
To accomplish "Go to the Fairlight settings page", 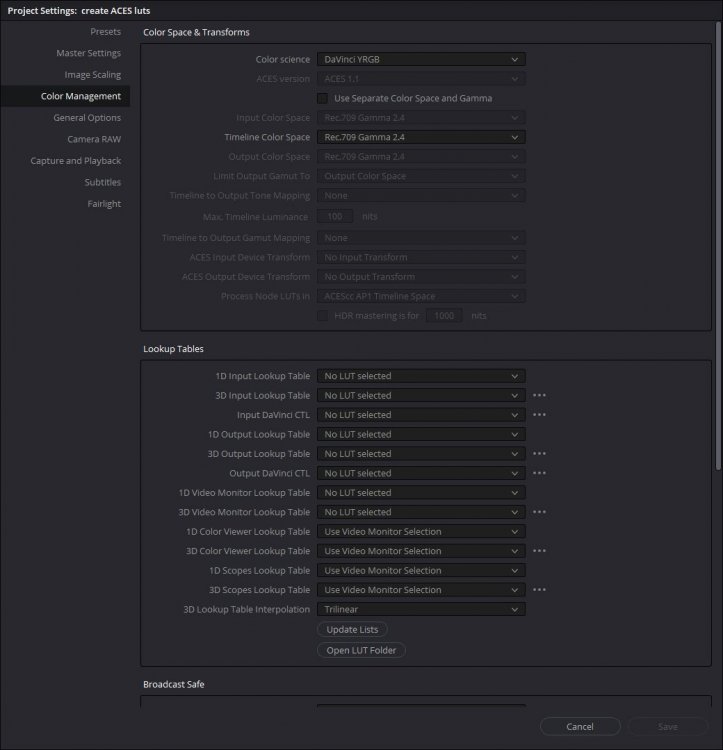I will [103, 204].
